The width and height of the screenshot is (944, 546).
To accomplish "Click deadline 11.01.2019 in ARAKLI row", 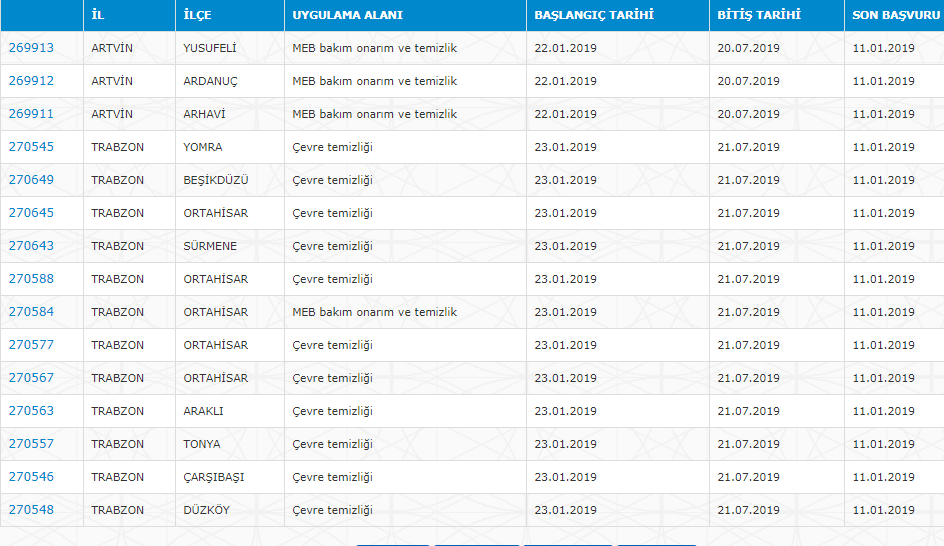I will (x=883, y=411).
